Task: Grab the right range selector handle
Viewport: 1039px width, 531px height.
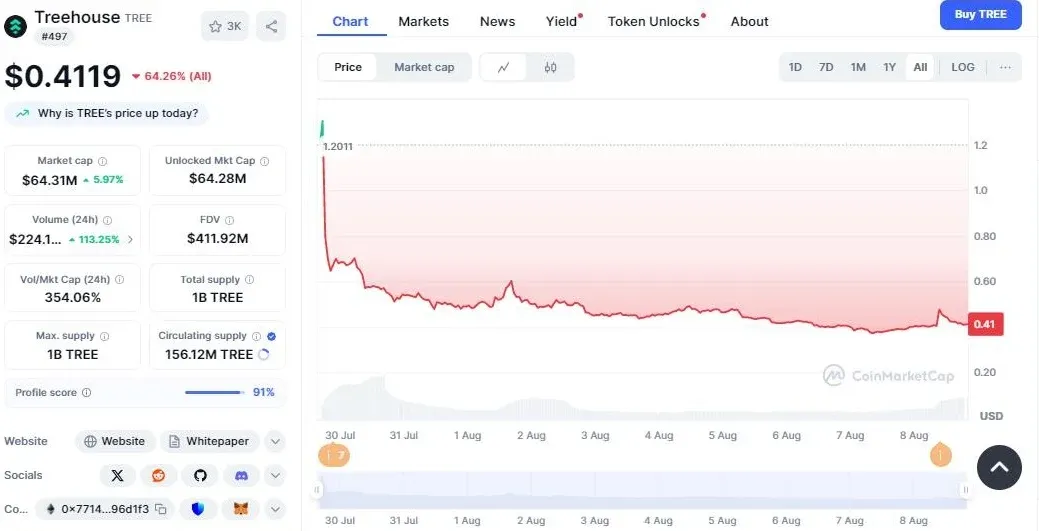Action: (965, 490)
